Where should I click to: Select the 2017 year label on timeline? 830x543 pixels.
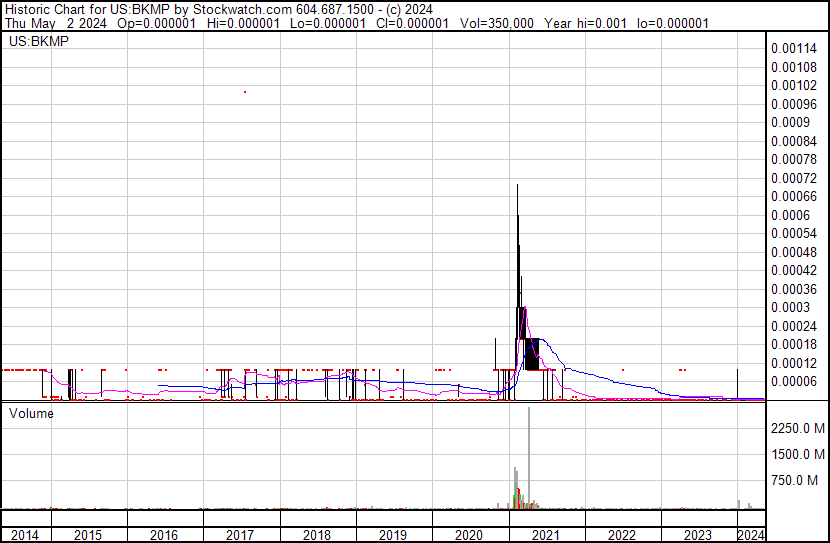[x=240, y=535]
